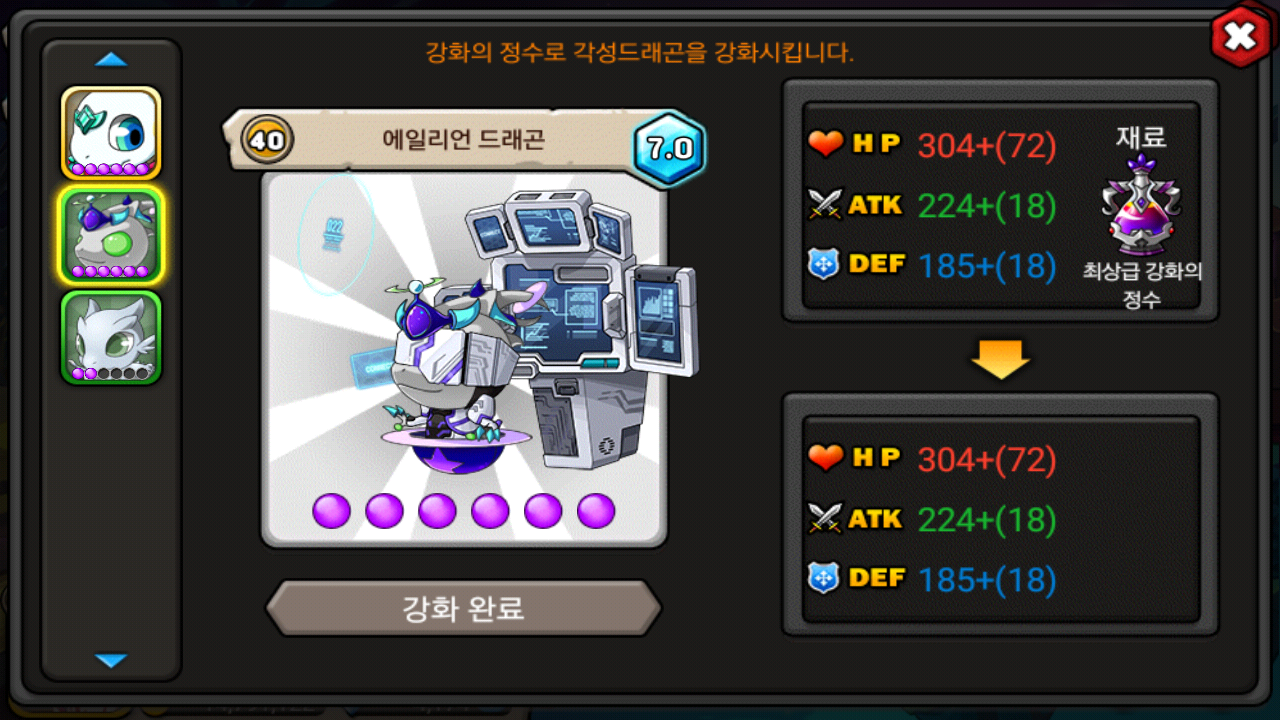Click the 에일리언 드래곤 name banner
This screenshot has width=1280, height=720.
[x=435, y=140]
